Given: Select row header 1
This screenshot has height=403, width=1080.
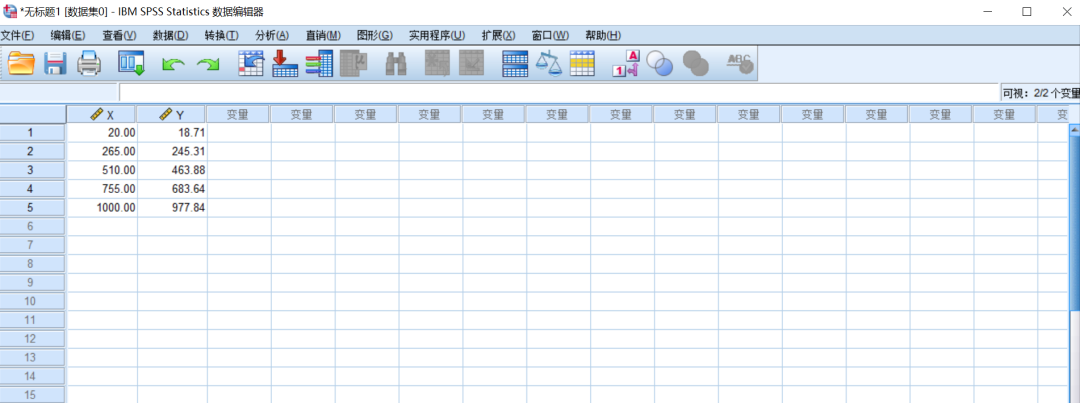Looking at the screenshot, I should click(33, 132).
